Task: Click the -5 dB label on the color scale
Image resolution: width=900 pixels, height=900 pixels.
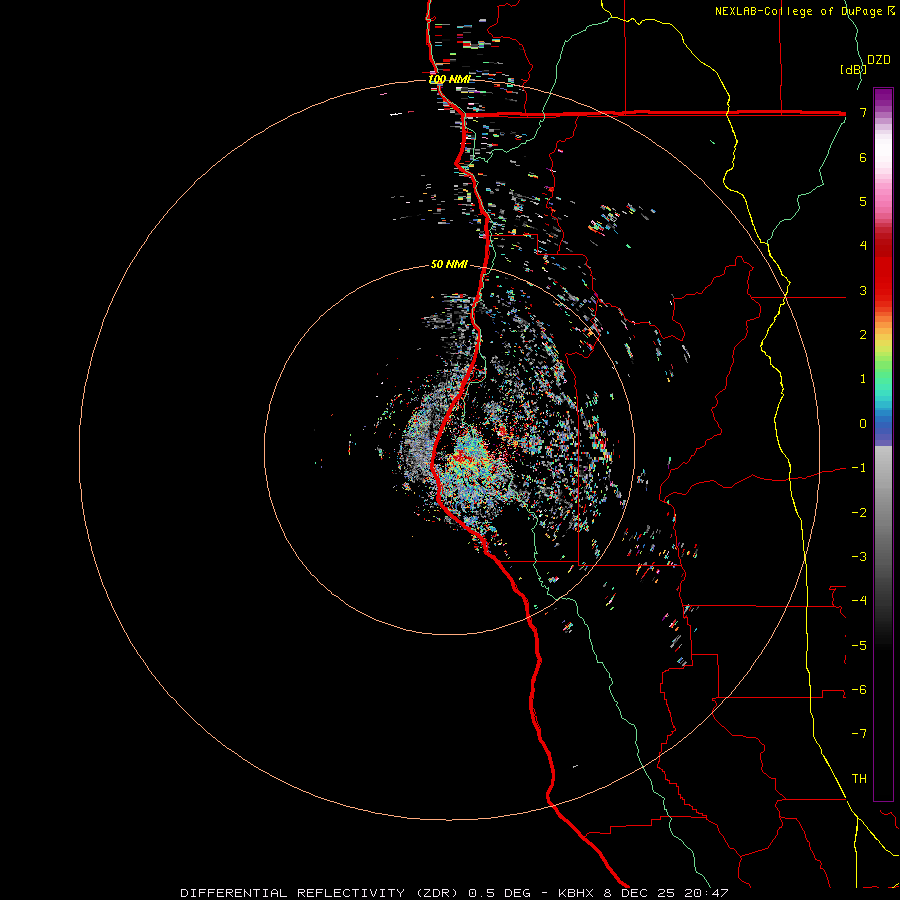Action: point(859,646)
